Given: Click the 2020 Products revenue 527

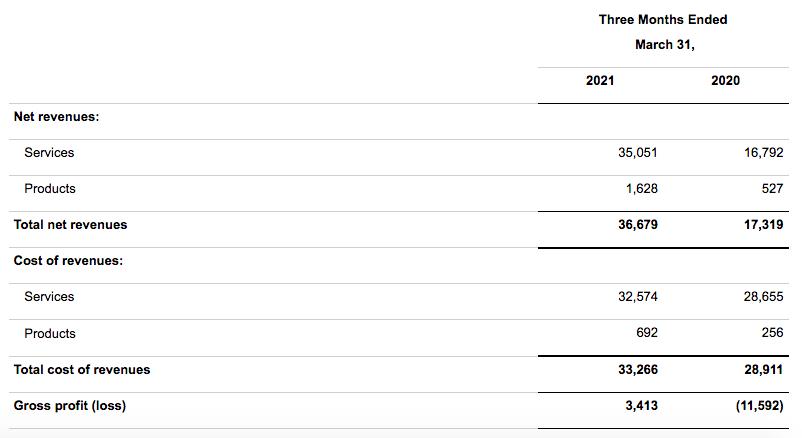Looking at the screenshot, I should click(x=771, y=188).
